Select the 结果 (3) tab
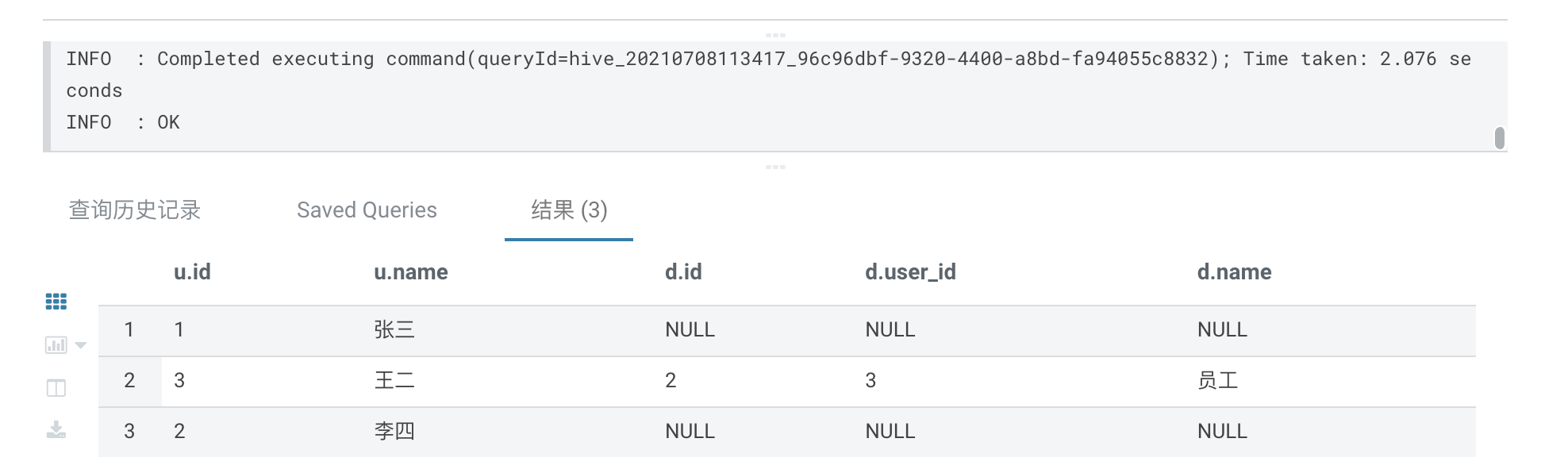Screen dimensions: 1568x473 pos(569,210)
